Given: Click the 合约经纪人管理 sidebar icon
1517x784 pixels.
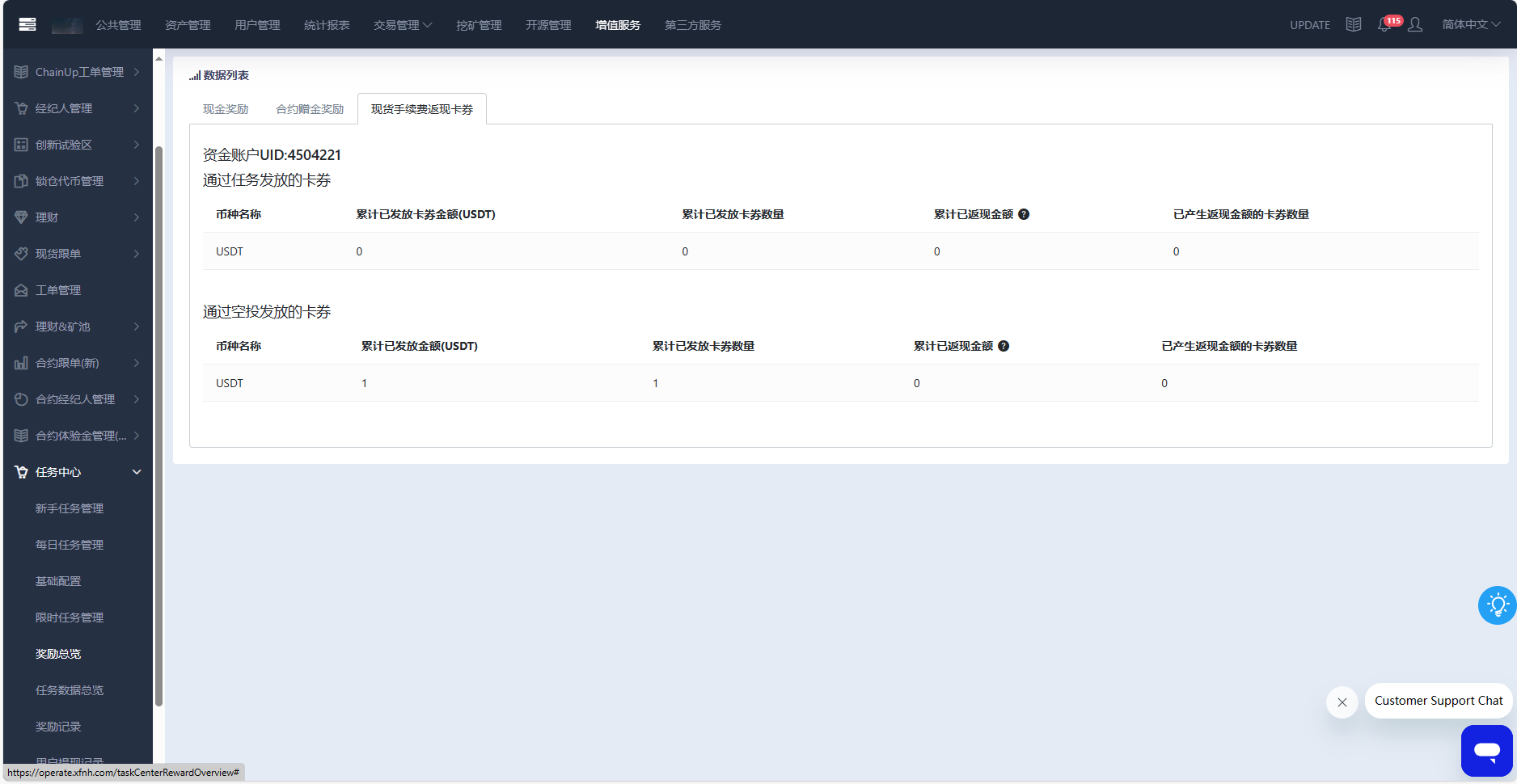Looking at the screenshot, I should point(21,399).
